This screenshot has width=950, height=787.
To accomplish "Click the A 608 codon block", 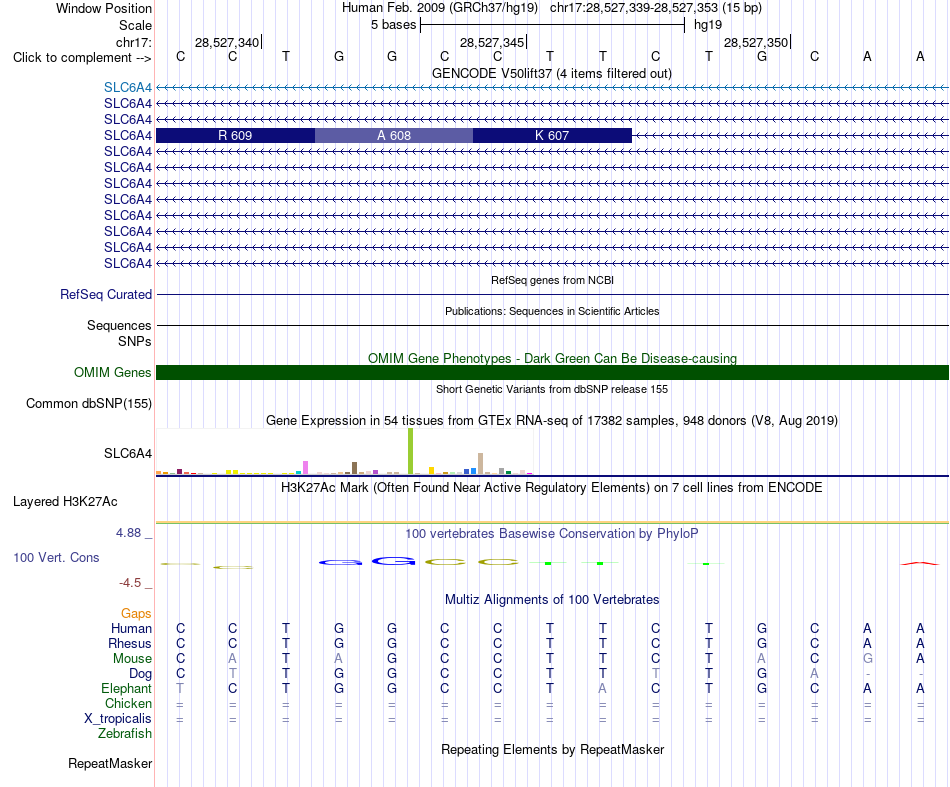I will (x=394, y=136).
